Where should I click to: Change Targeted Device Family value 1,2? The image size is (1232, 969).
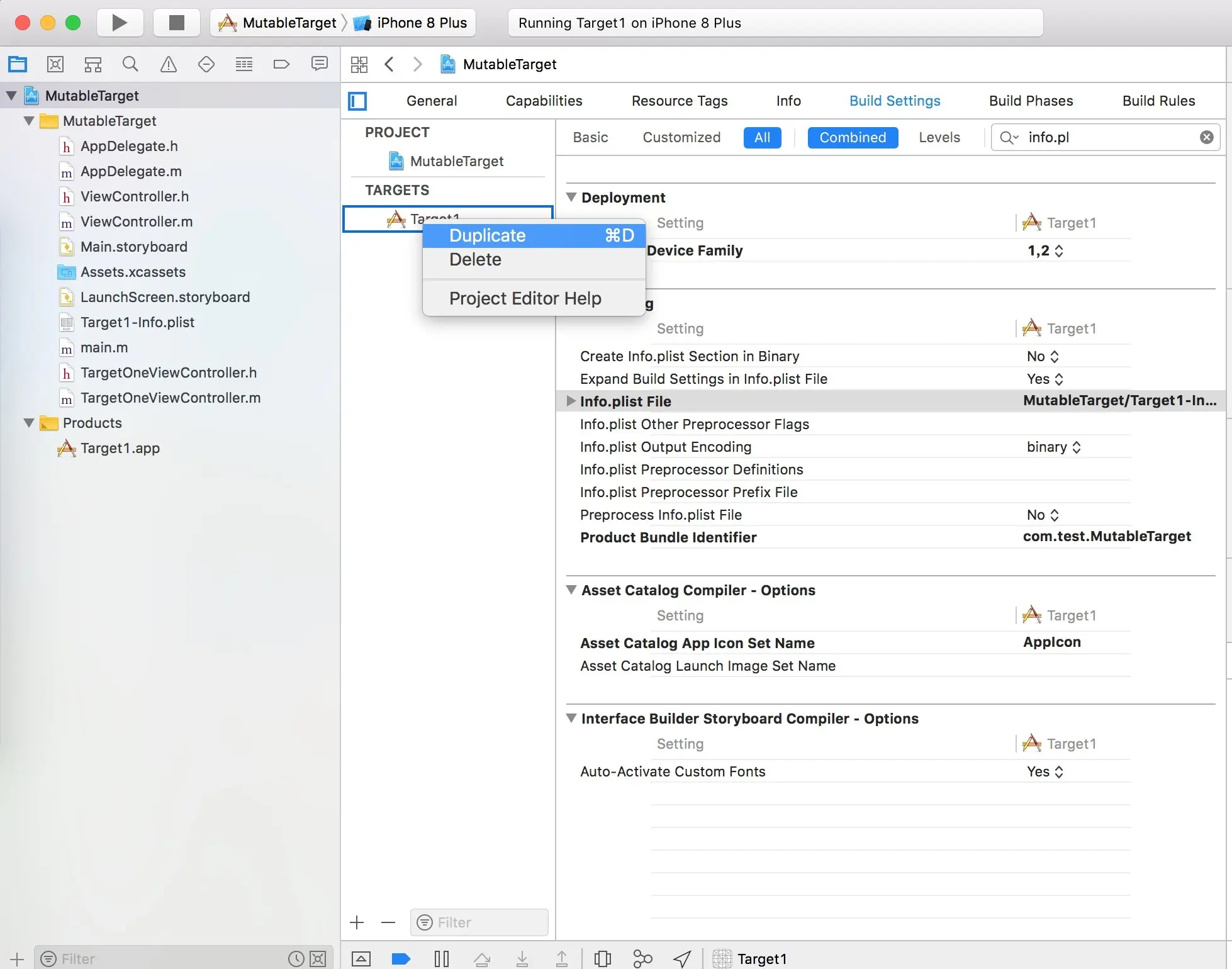(x=1045, y=250)
